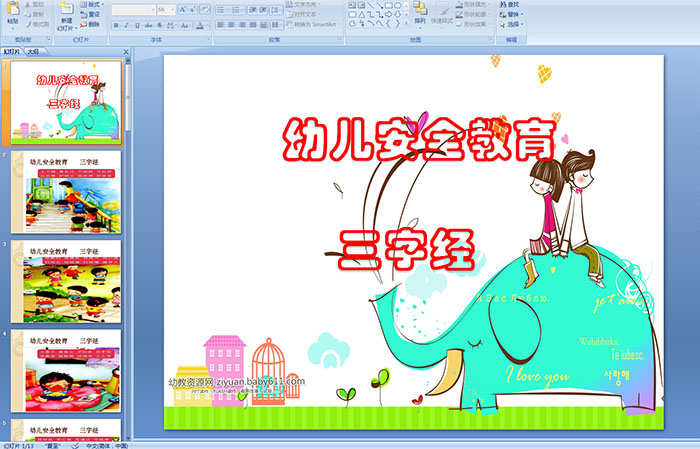The height and width of the screenshot is (449, 700).
Task: Select the triangle shape in gallery
Action: (362, 15)
